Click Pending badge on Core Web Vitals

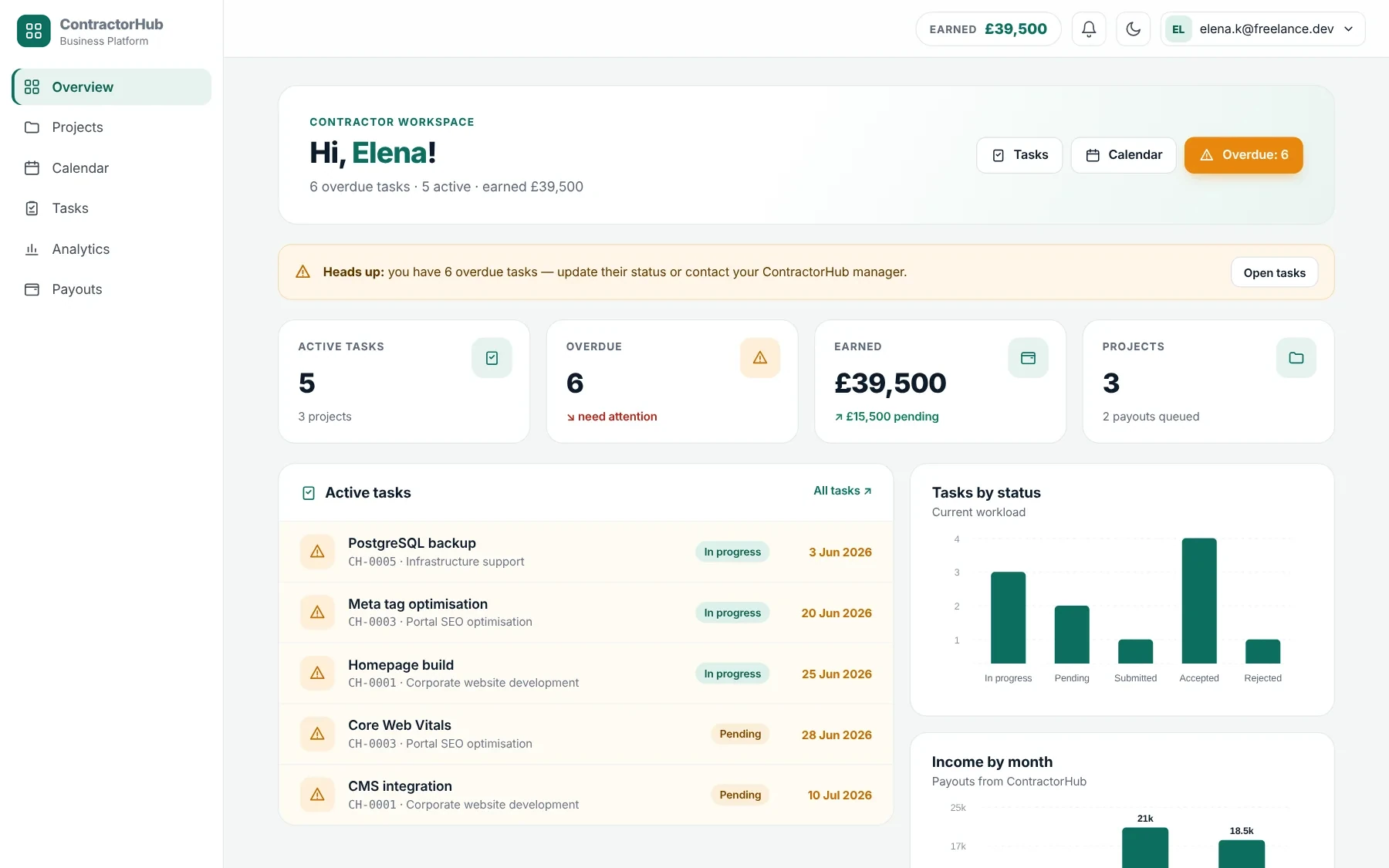coord(740,735)
